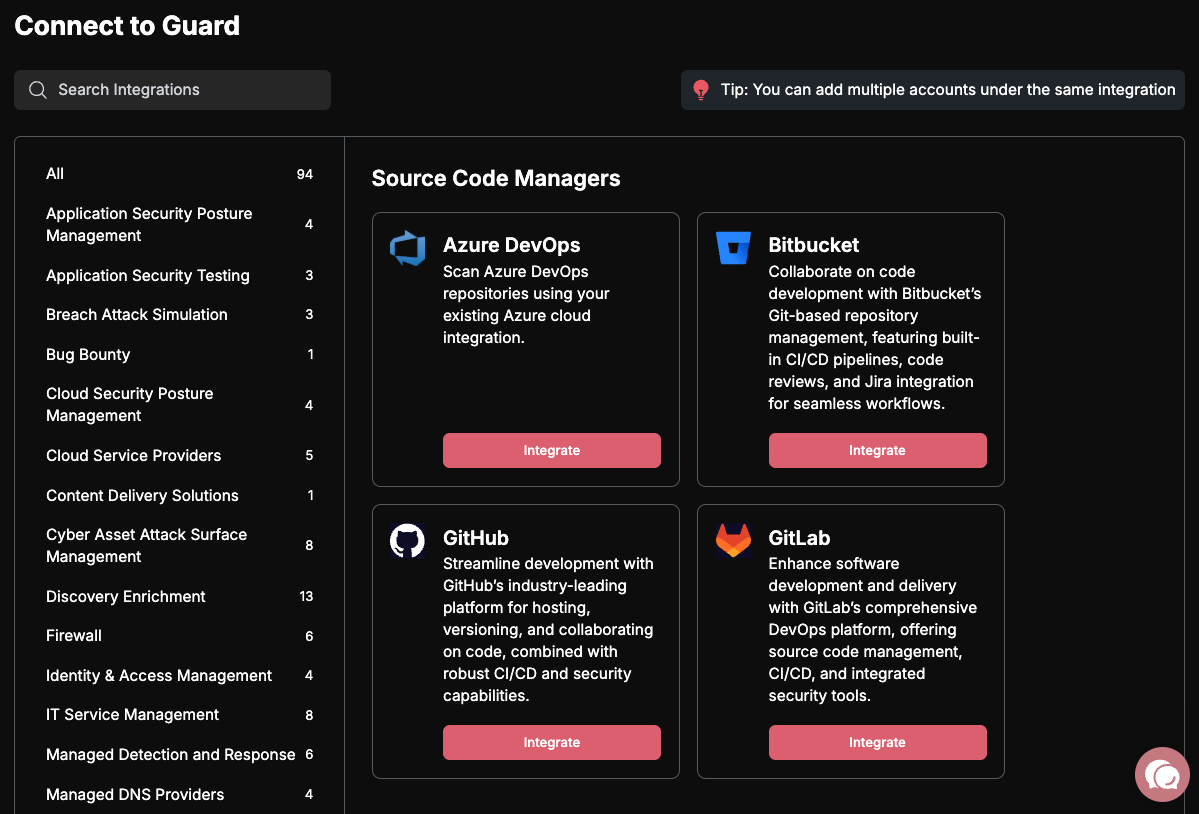The height and width of the screenshot is (814, 1199).
Task: Click the GitLab description text
Action: (x=872, y=629)
